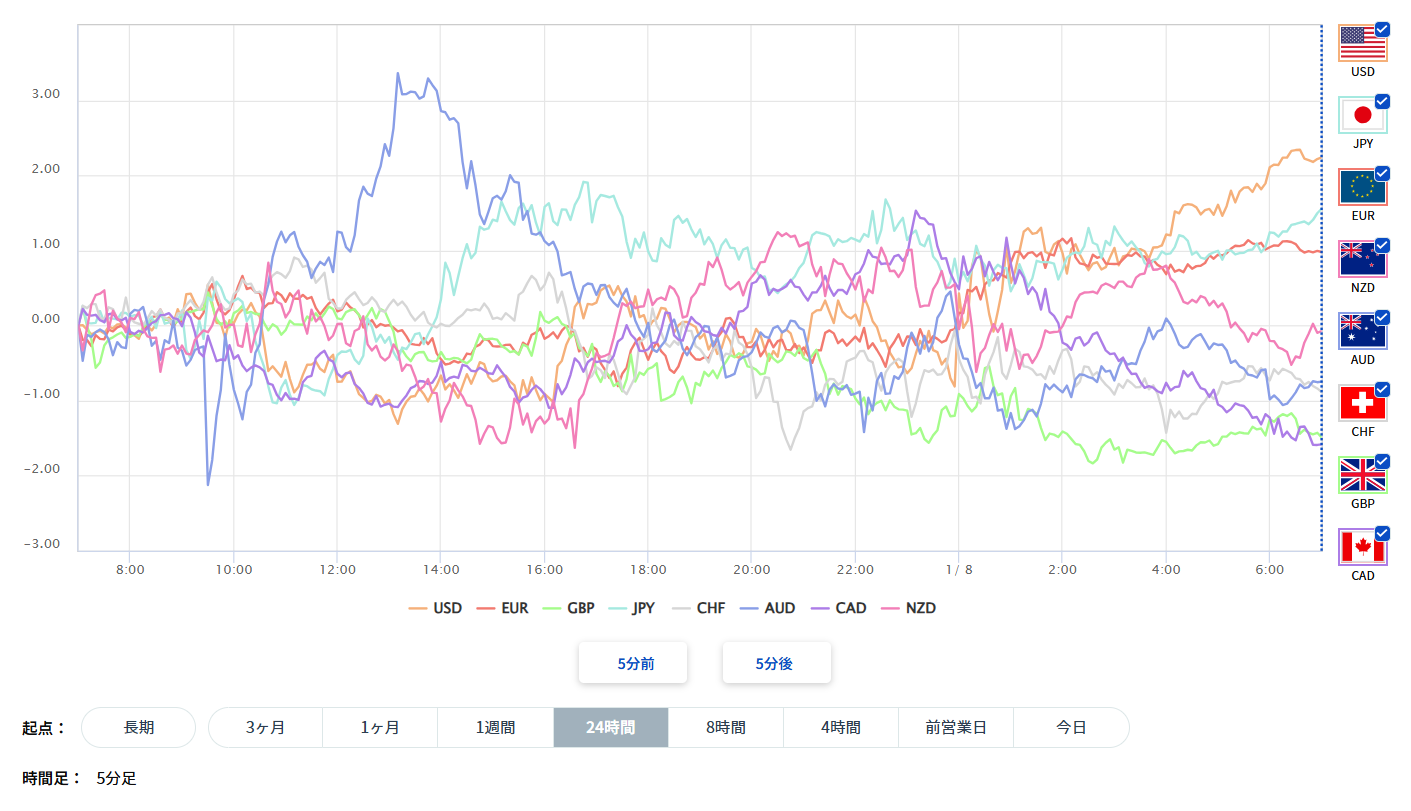Viewport: 1411px width, 811px height.
Task: Click the GBP United Kingdom flag icon
Action: click(x=1362, y=475)
